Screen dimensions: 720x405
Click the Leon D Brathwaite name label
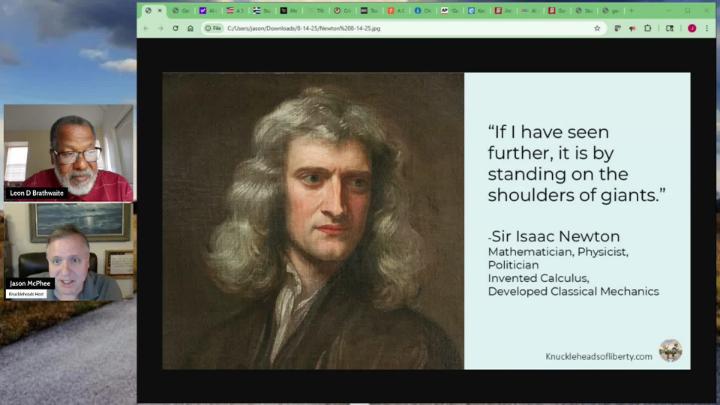(36, 193)
